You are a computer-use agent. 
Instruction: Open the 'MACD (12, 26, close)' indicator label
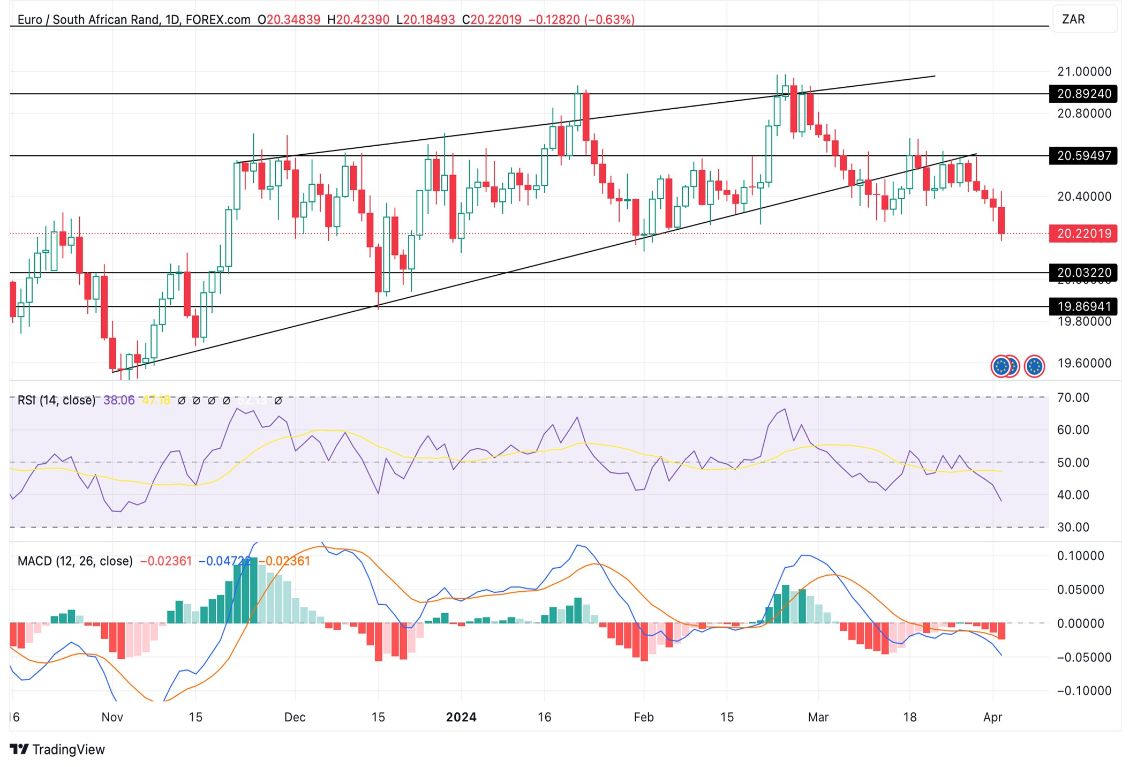click(74, 560)
